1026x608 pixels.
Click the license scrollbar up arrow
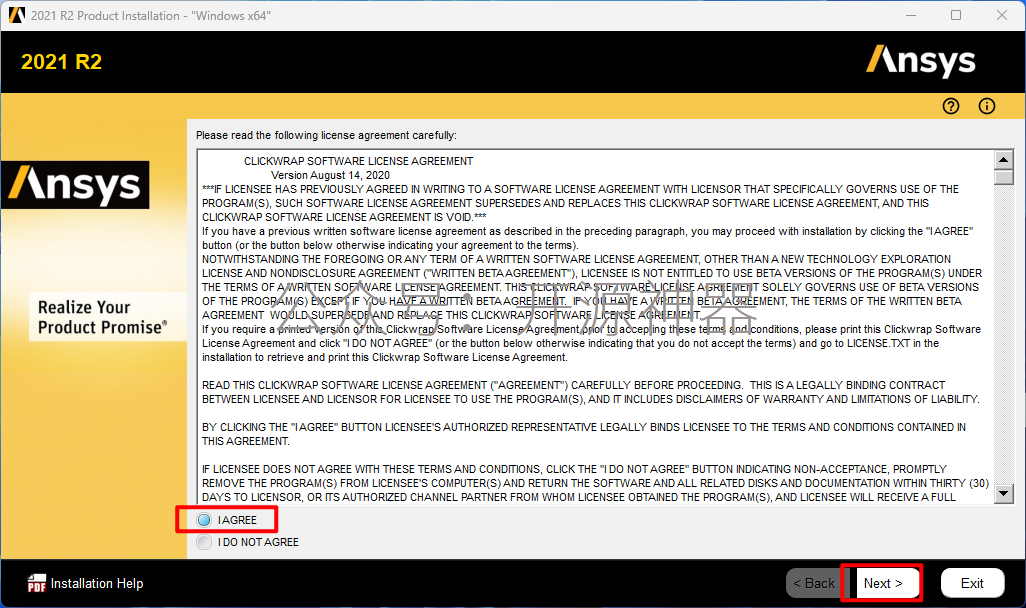click(x=1004, y=160)
